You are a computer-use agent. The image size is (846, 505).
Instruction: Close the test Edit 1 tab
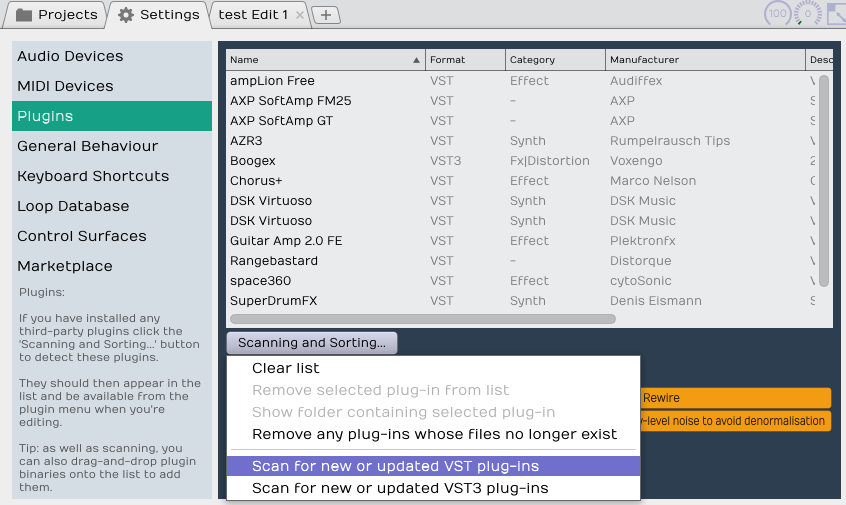300,15
